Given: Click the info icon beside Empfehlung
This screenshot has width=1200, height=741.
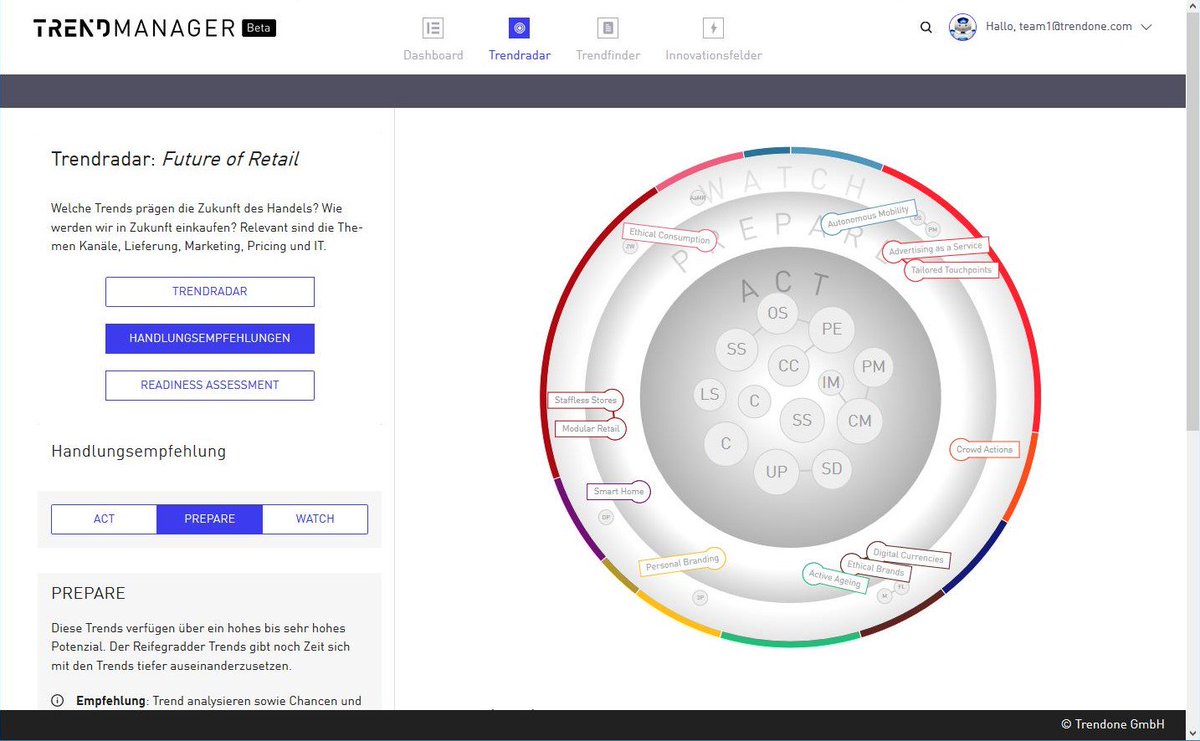Looking at the screenshot, I should point(57,700).
